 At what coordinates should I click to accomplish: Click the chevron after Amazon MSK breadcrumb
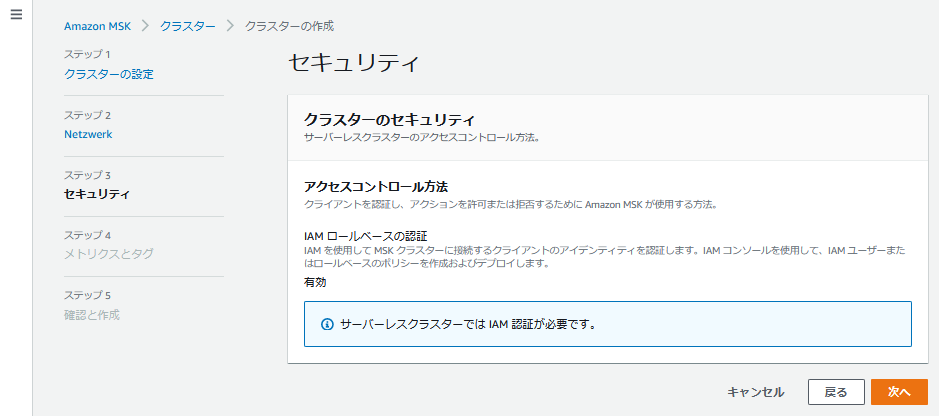click(x=144, y=26)
